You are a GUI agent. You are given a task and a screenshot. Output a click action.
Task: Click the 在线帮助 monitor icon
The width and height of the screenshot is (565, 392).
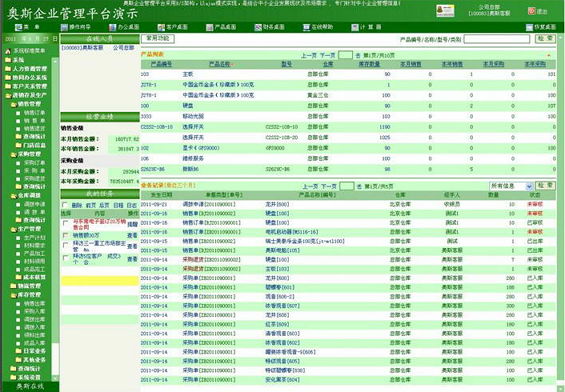click(306, 27)
